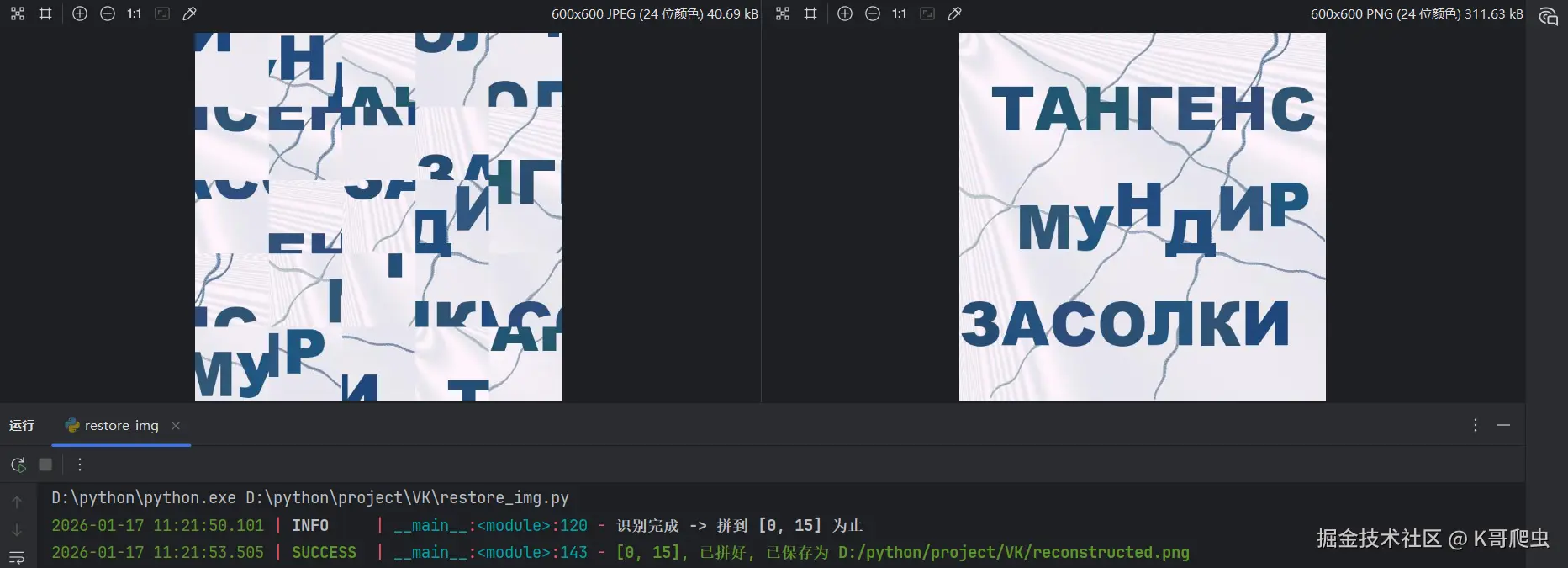Show grid in right PNG image viewer
1568x568 pixels.
point(810,13)
